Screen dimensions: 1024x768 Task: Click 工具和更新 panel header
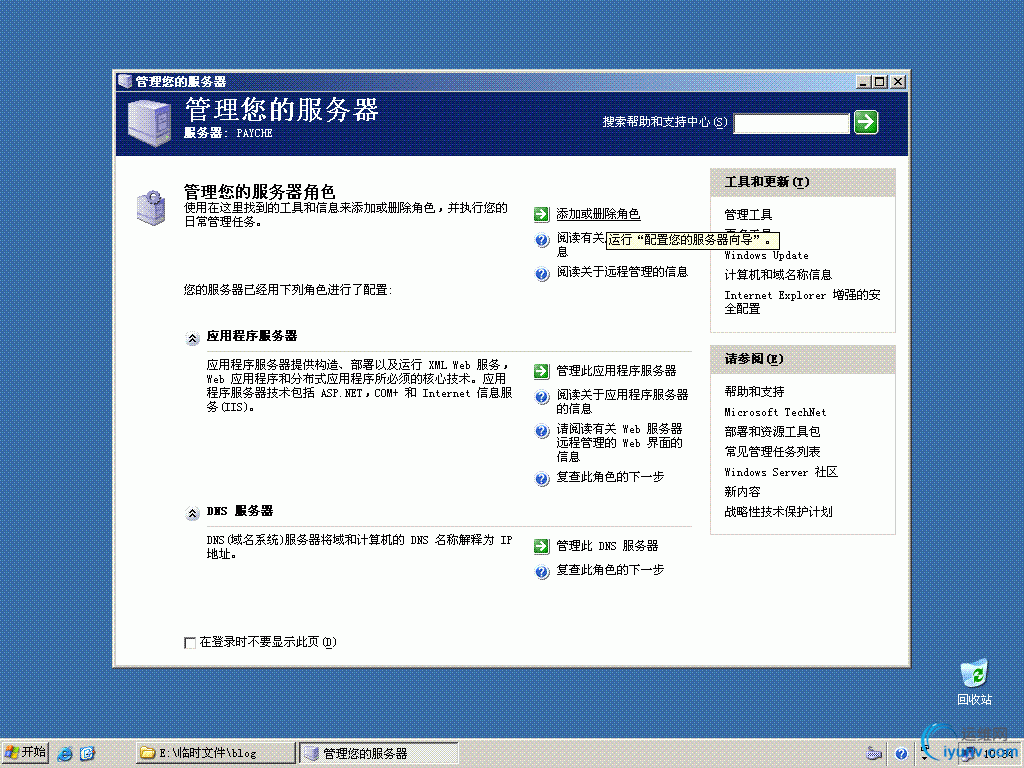[x=803, y=182]
